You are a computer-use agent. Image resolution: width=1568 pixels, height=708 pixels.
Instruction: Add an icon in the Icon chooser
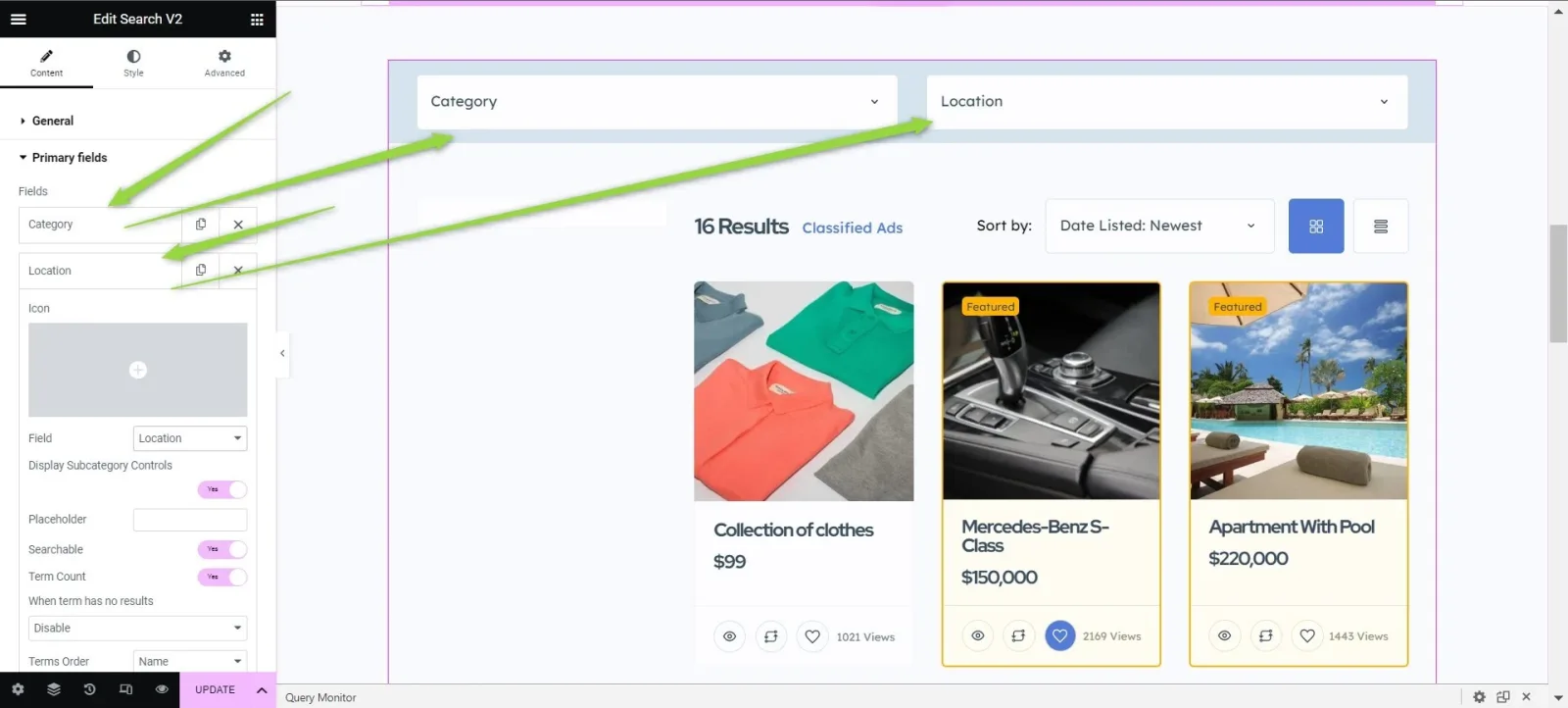[x=137, y=370]
